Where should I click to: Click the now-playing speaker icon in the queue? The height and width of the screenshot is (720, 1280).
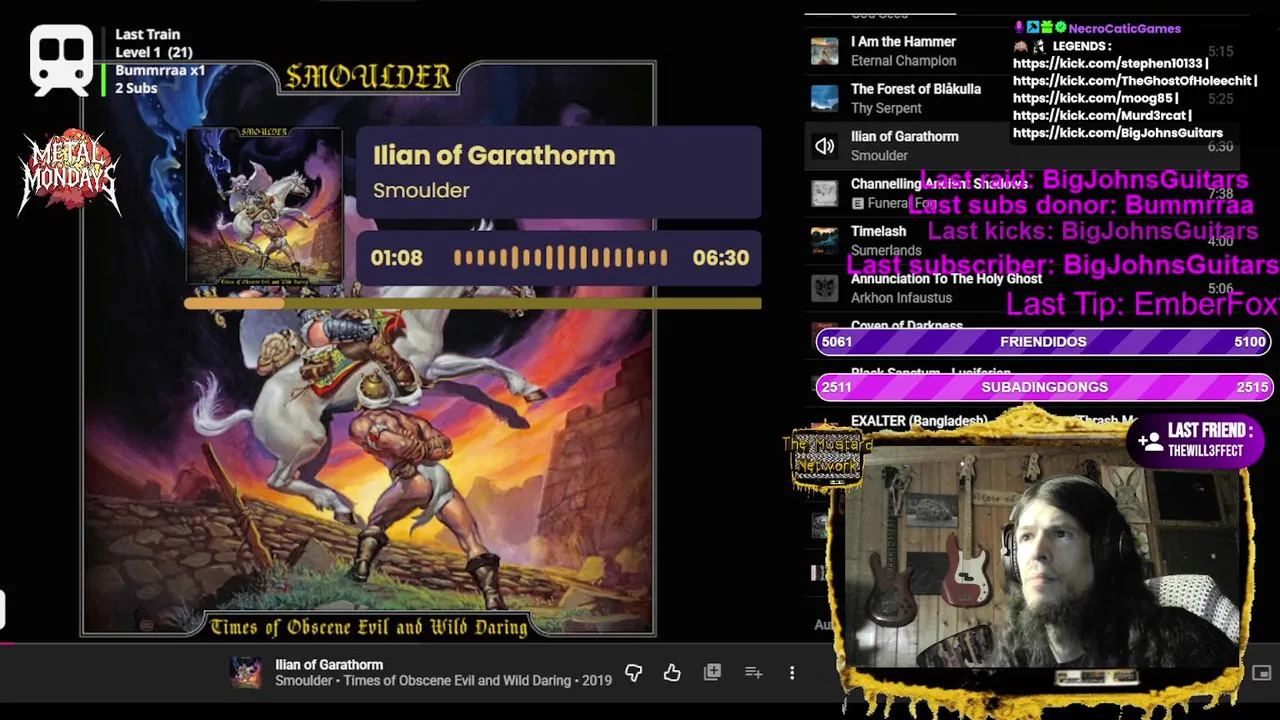click(824, 146)
